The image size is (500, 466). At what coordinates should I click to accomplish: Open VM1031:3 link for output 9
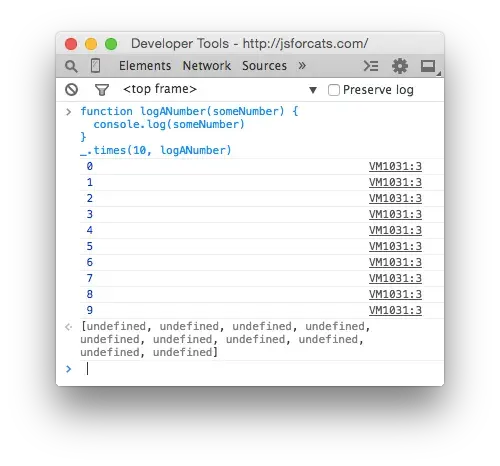(395, 310)
